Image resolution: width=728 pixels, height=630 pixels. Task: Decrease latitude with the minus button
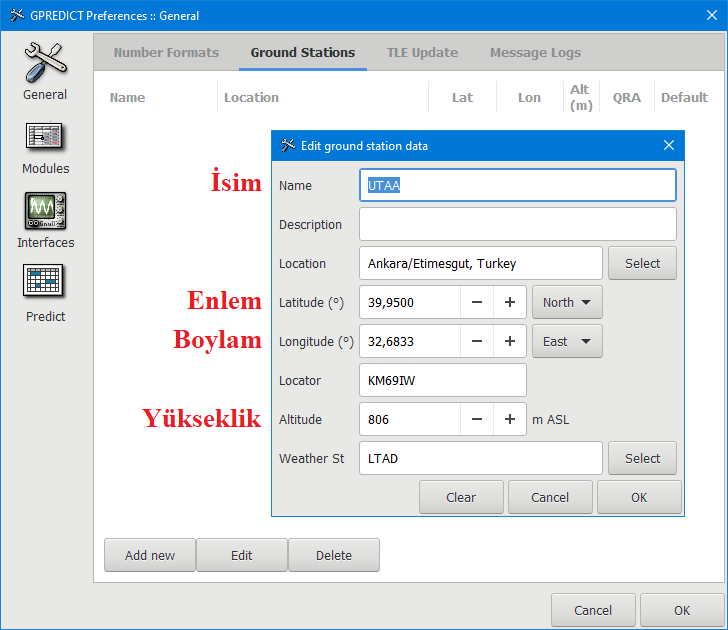pyautogui.click(x=477, y=302)
